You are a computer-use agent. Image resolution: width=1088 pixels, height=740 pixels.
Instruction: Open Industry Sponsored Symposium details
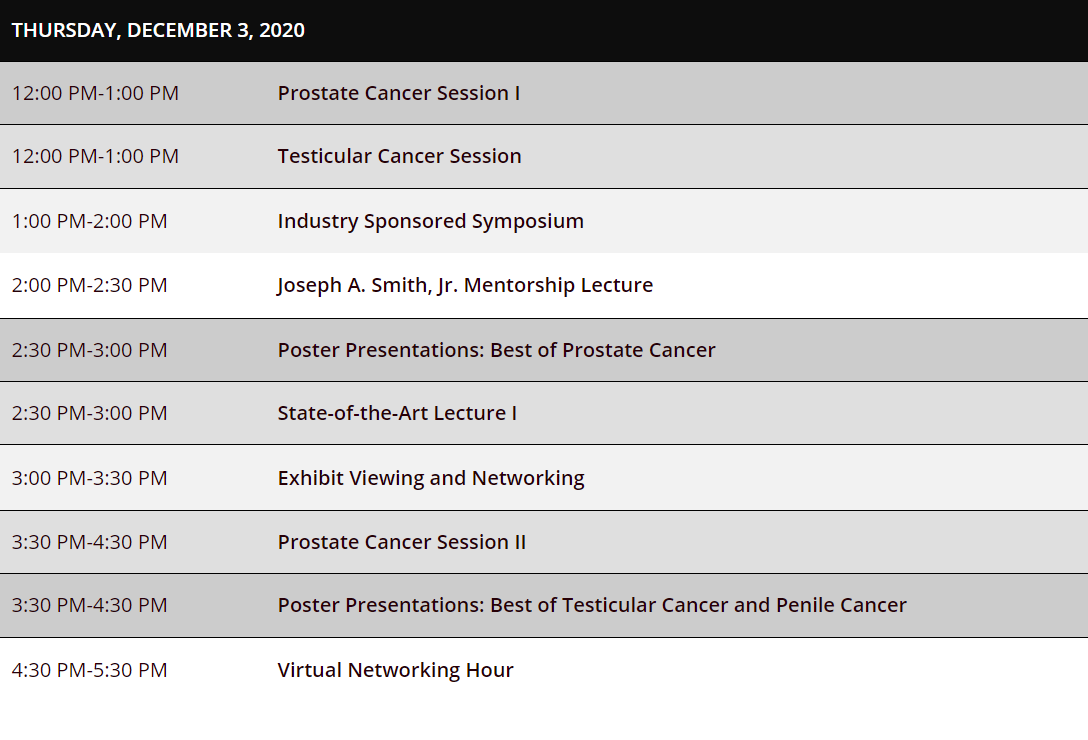pyautogui.click(x=430, y=221)
